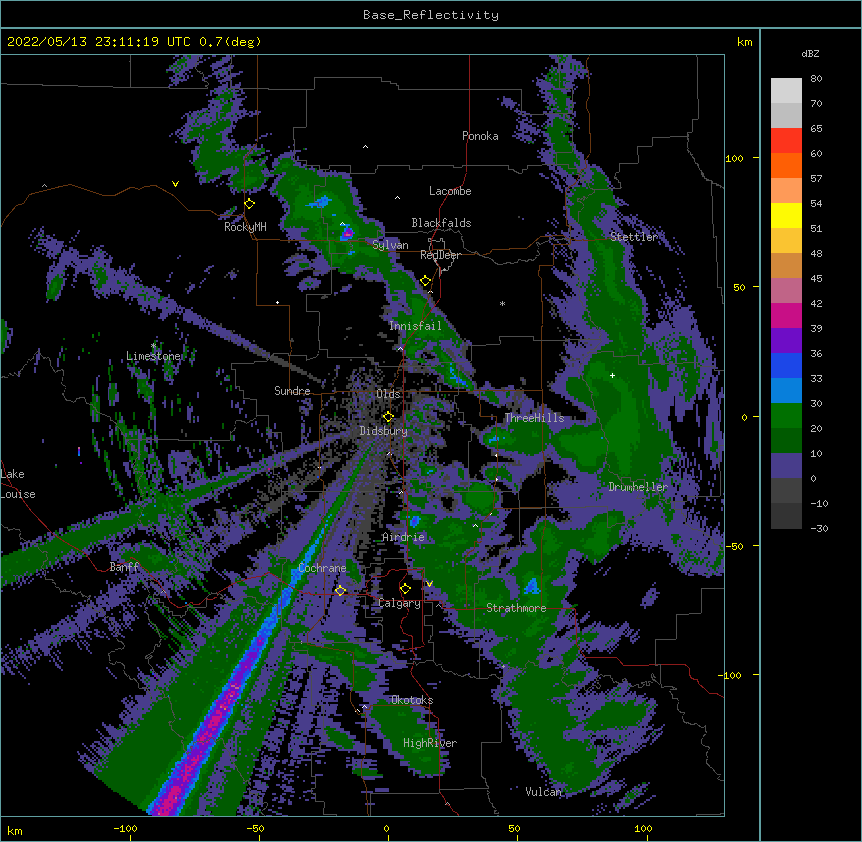
Task: Click the Innisfail city label
Action: (415, 326)
